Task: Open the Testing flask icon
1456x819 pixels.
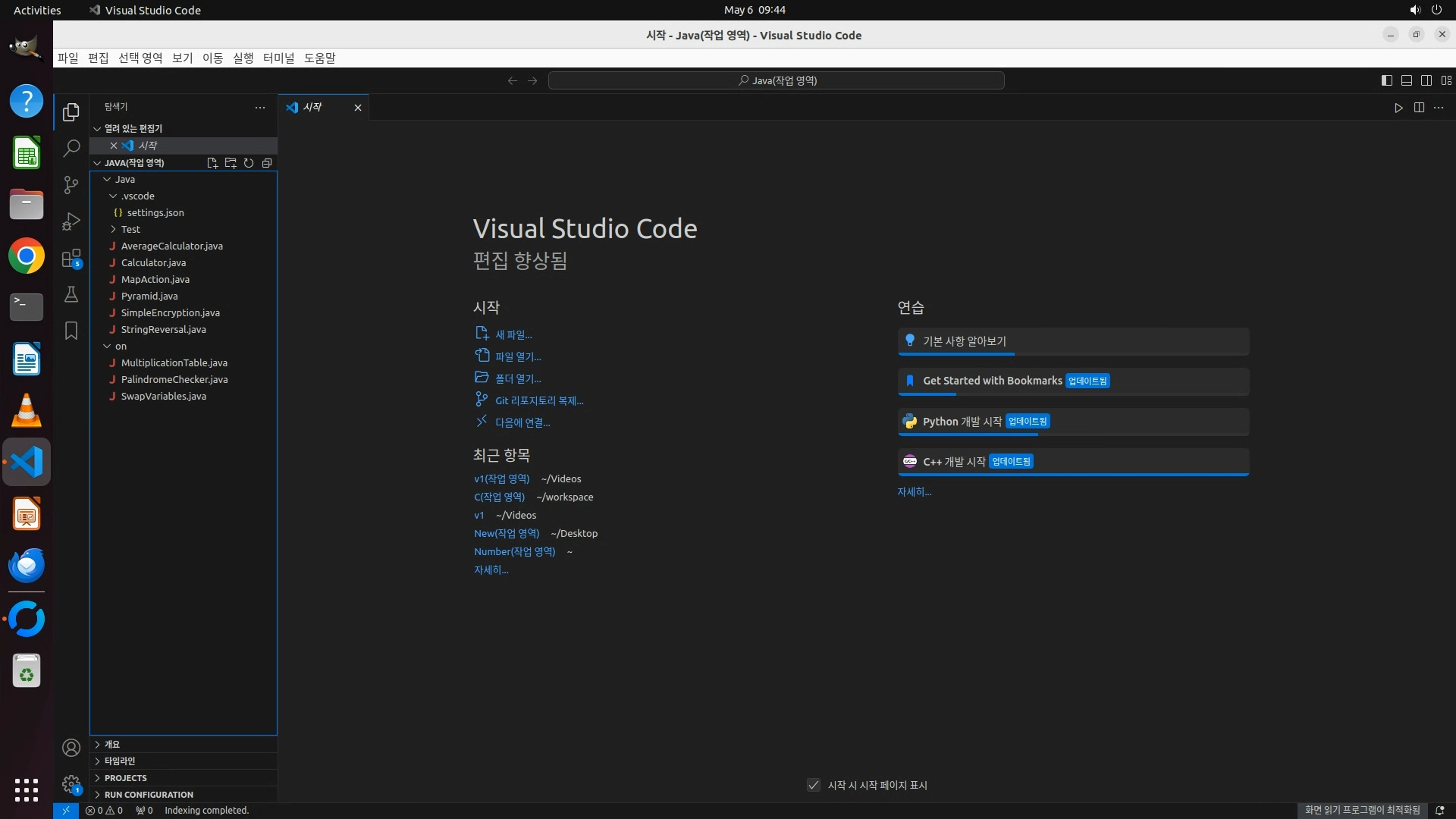Action: [71, 295]
